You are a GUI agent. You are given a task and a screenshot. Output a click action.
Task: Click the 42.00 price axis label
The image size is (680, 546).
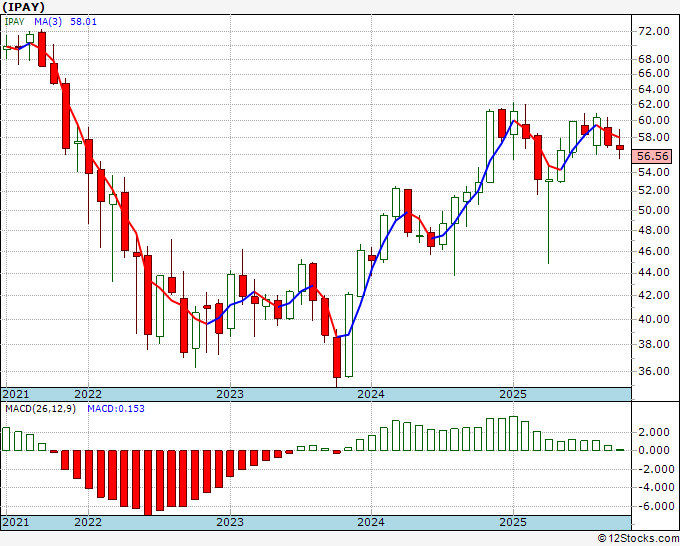pyautogui.click(x=654, y=295)
